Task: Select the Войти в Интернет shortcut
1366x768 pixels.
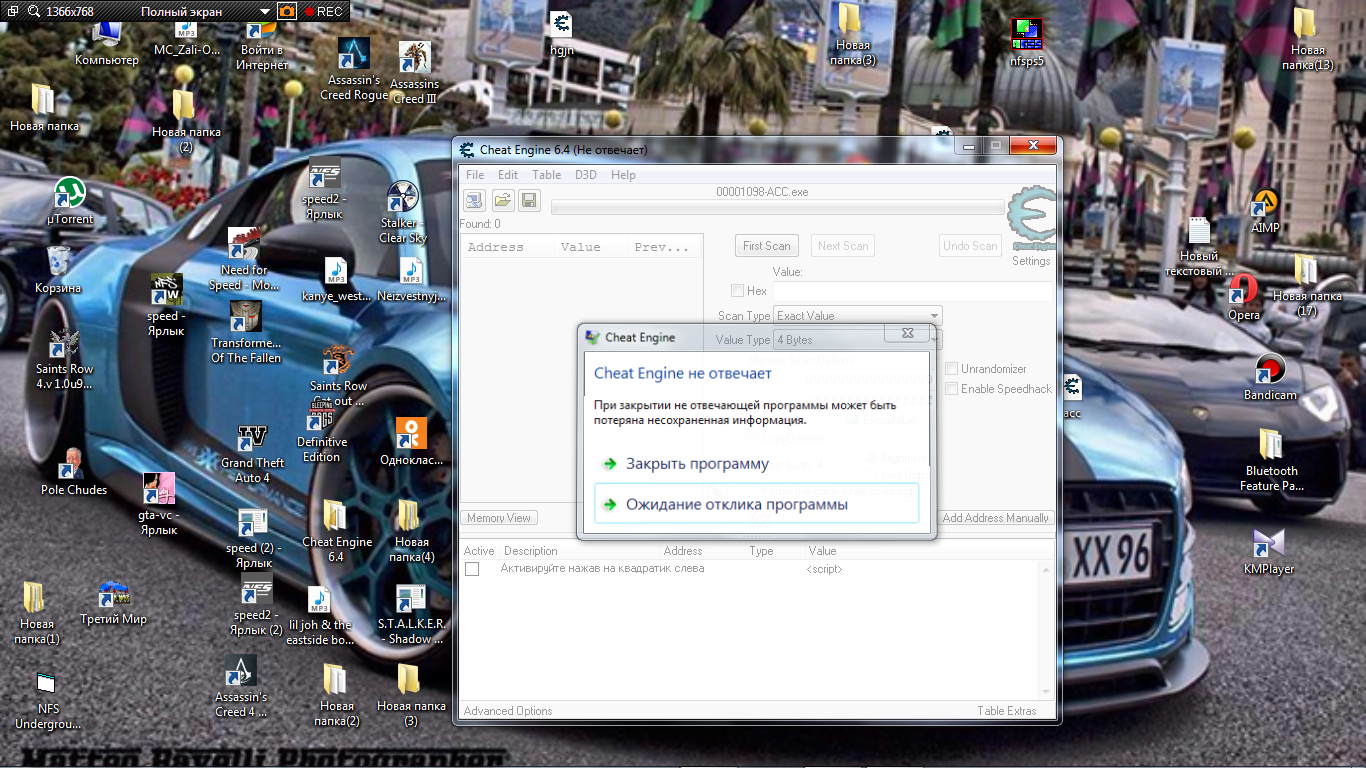Action: tap(262, 45)
